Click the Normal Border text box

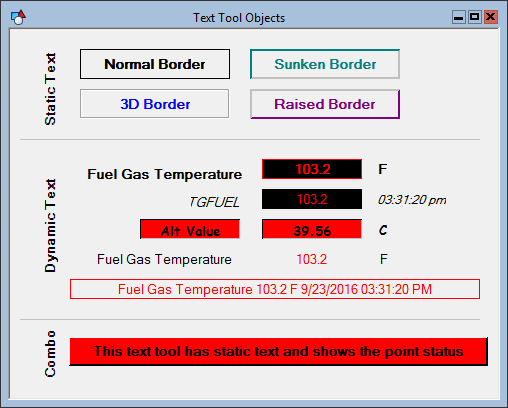pyautogui.click(x=155, y=64)
